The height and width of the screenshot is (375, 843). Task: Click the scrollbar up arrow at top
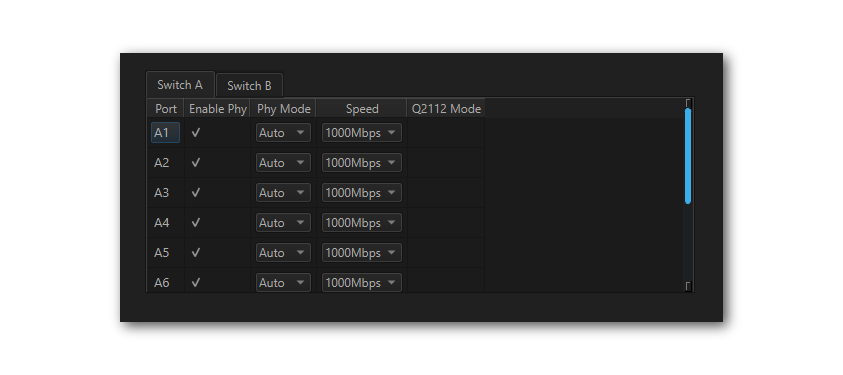point(688,103)
